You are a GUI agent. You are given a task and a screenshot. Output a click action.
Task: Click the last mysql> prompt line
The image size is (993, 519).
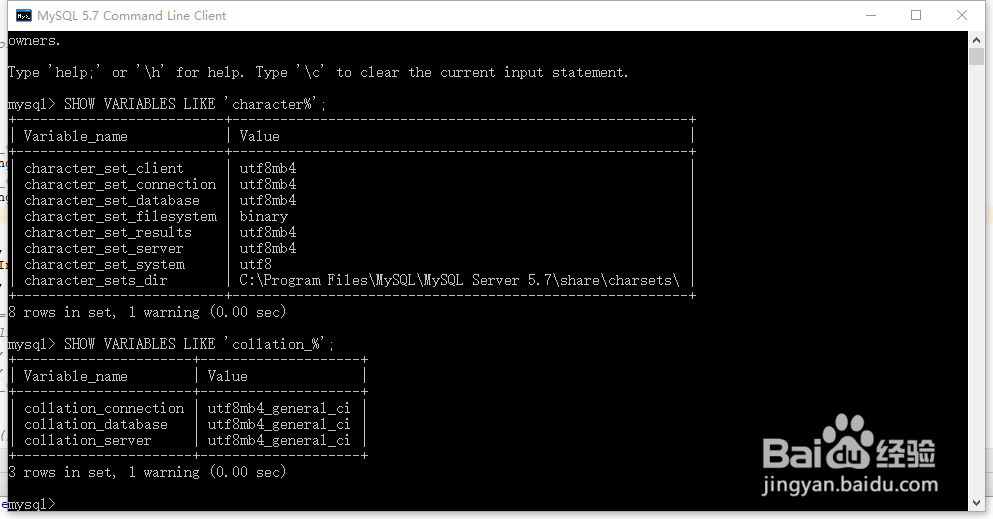click(30, 503)
